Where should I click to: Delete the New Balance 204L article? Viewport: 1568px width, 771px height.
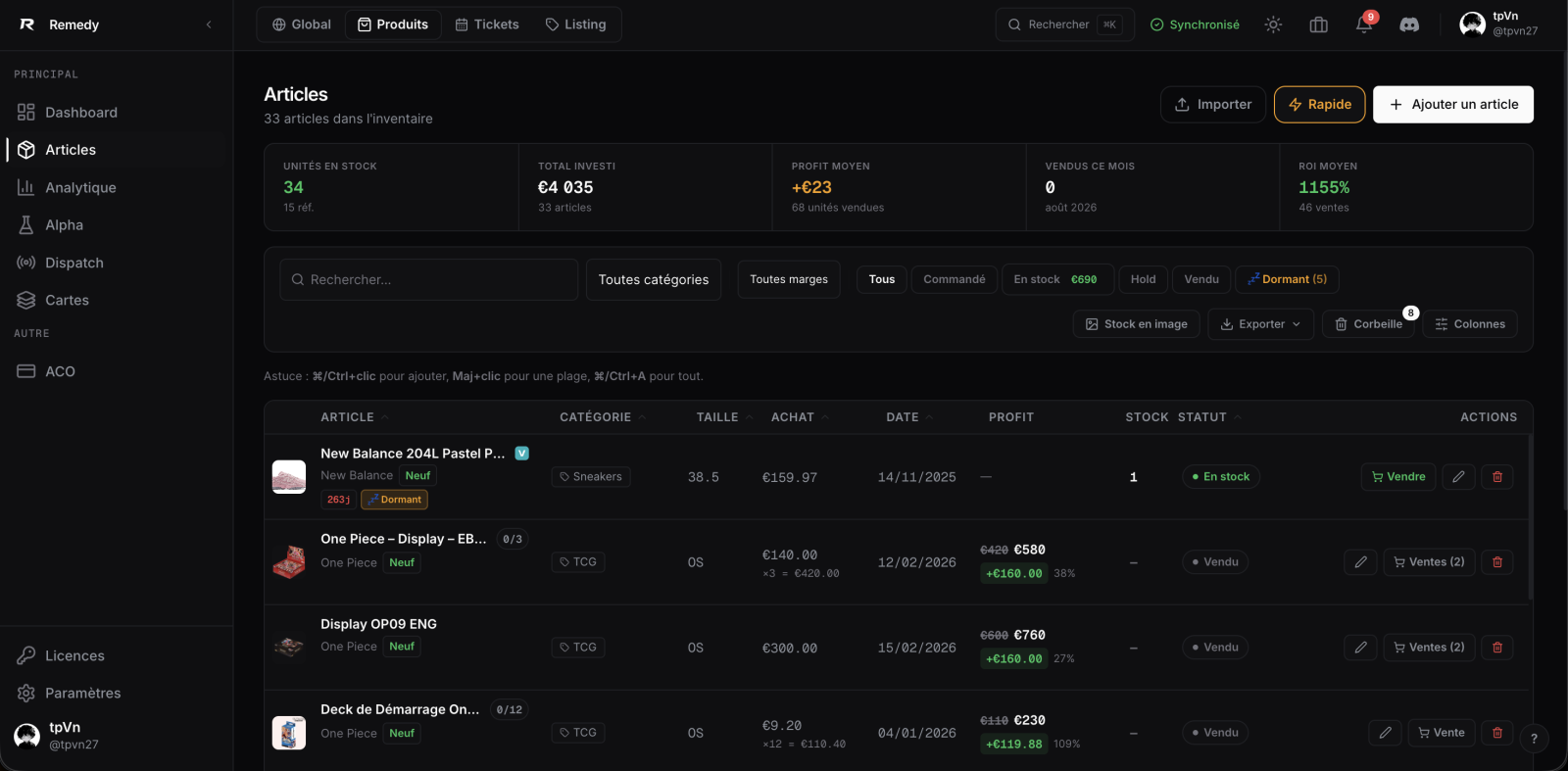pos(1497,477)
